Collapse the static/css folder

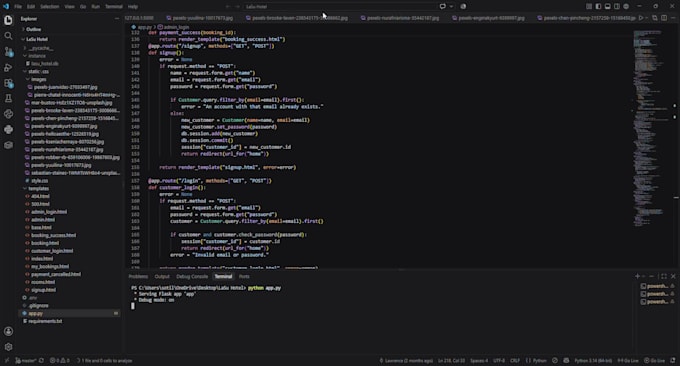[x=38, y=71]
